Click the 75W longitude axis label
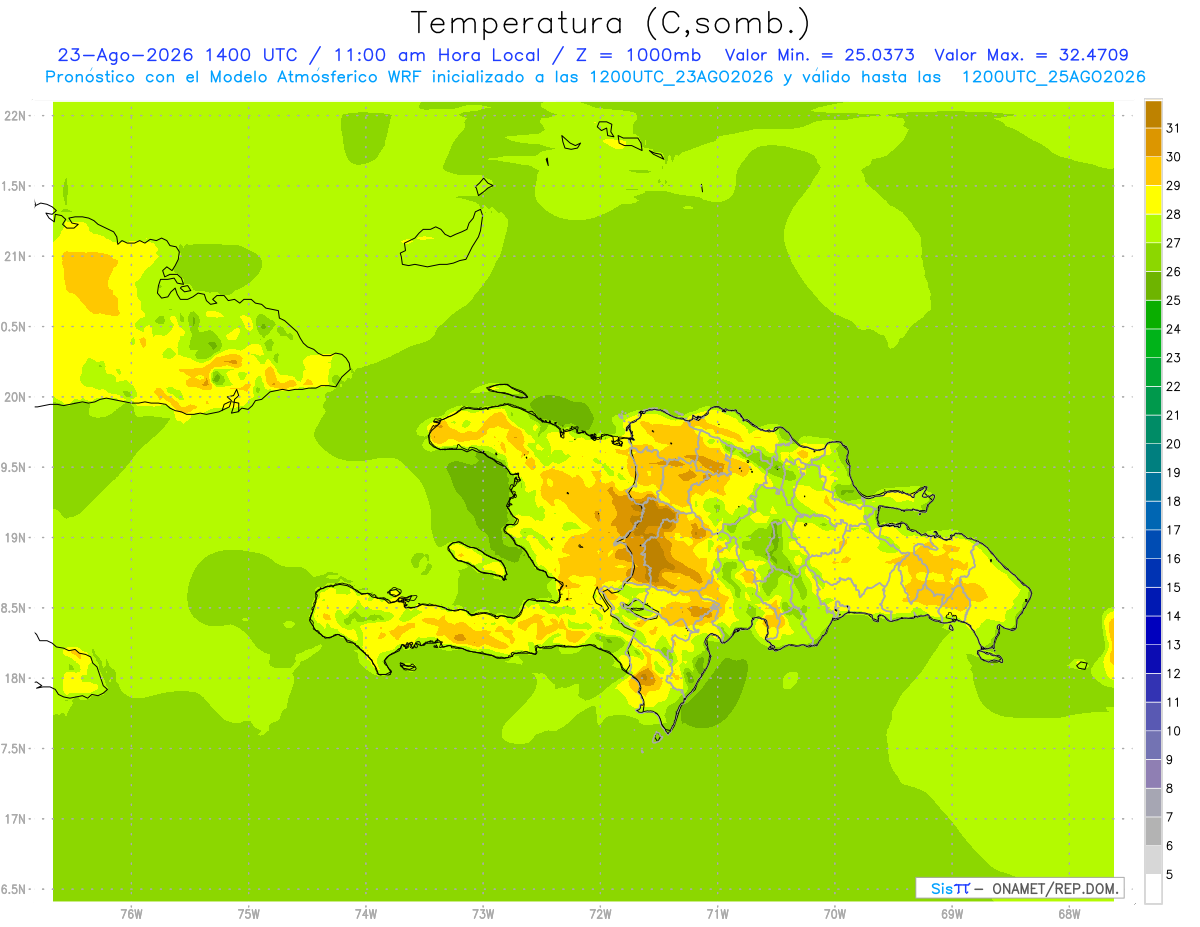Screen dimensions: 1200x927 (x=249, y=914)
